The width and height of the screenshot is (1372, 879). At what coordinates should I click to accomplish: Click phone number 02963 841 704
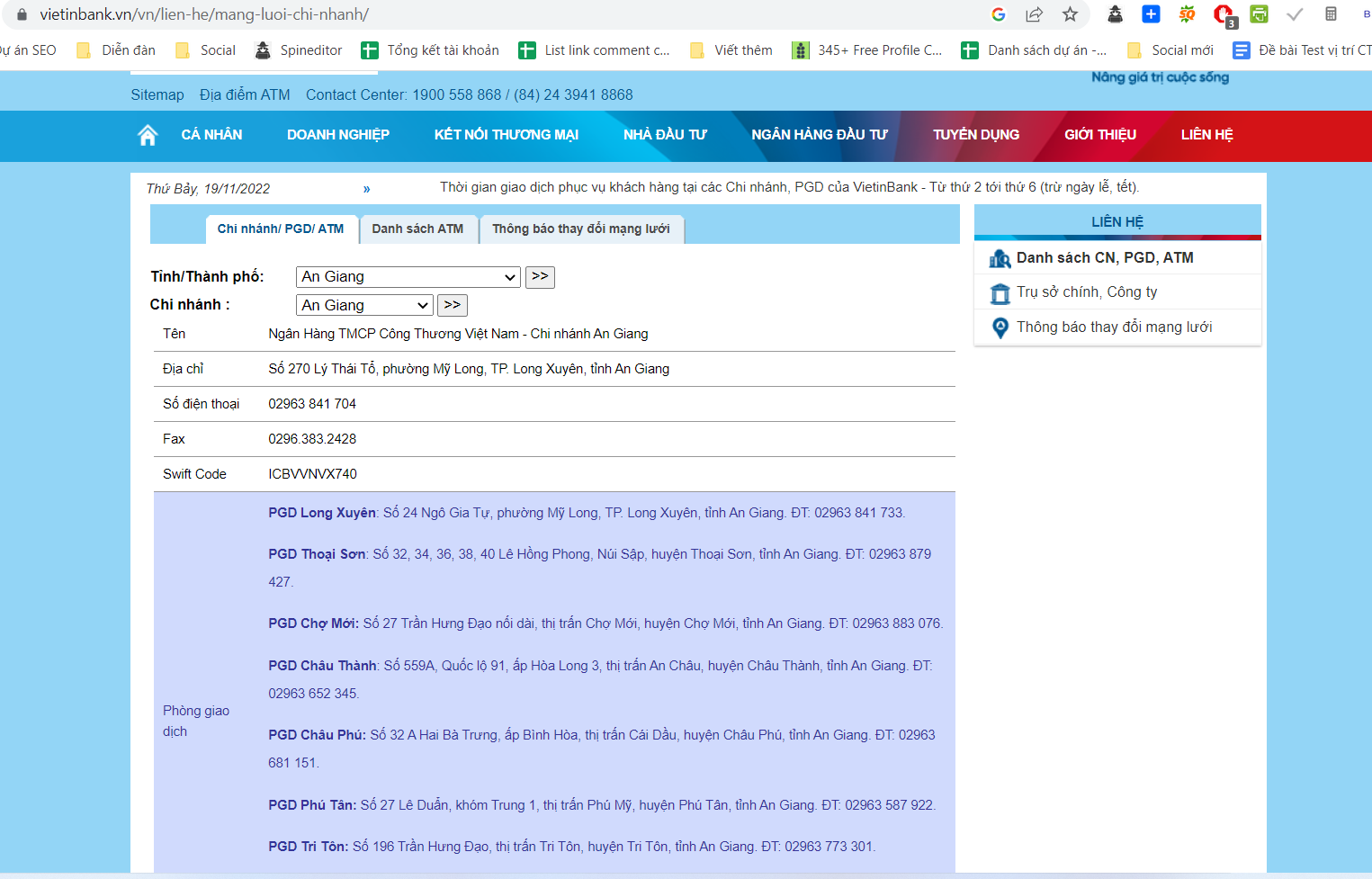pyautogui.click(x=312, y=404)
